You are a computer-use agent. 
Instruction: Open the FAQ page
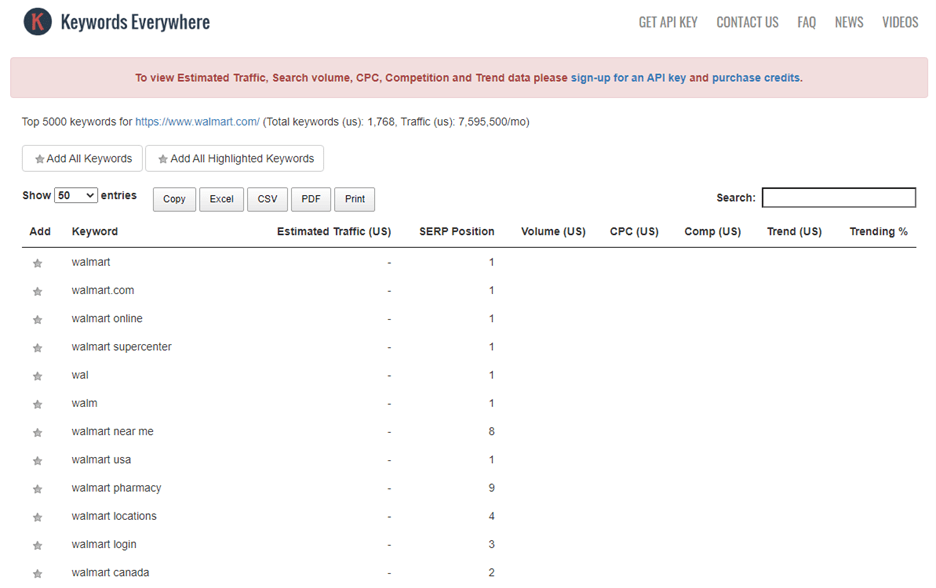click(806, 22)
